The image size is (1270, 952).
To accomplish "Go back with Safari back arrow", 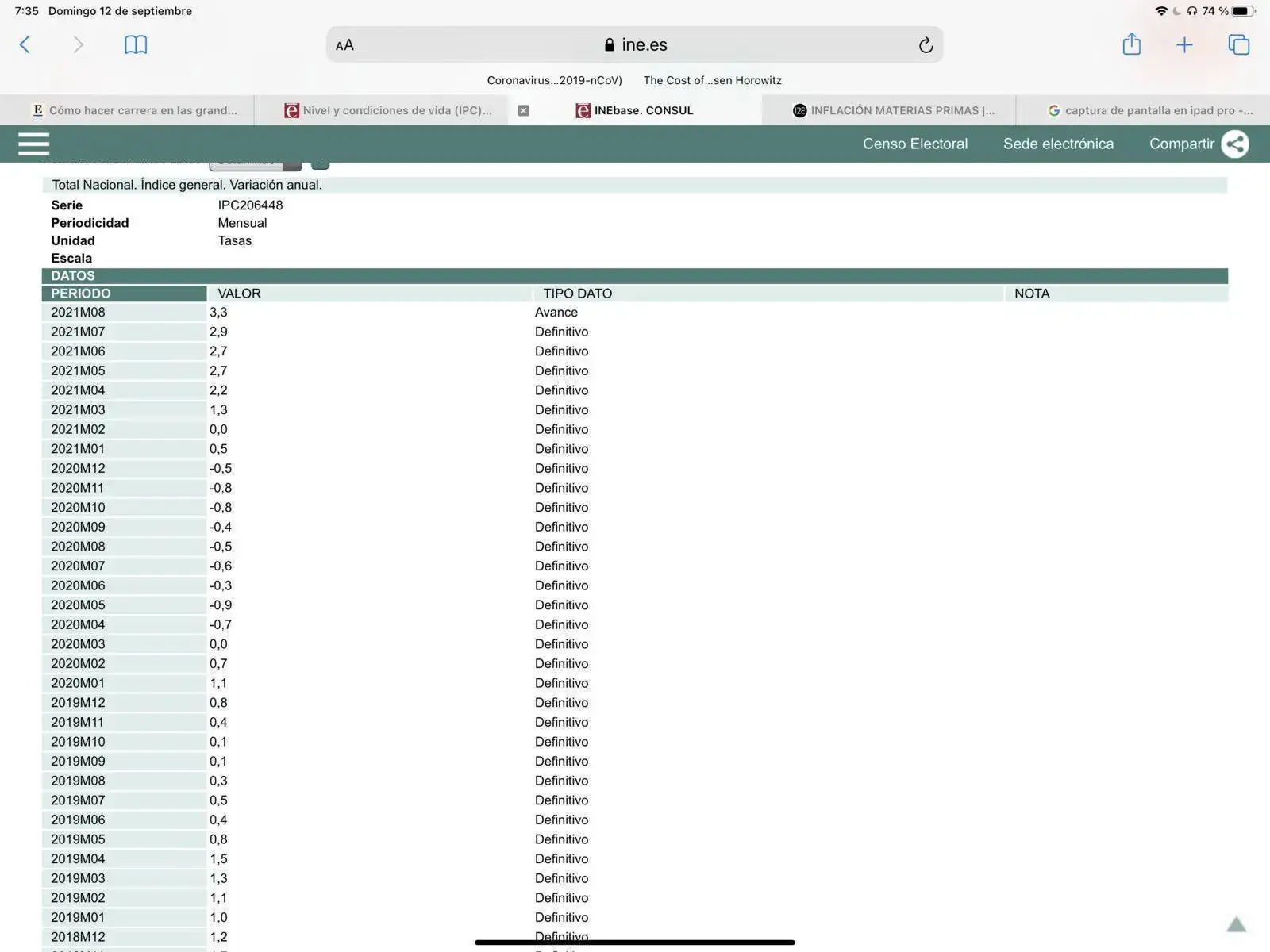I will pos(25,45).
